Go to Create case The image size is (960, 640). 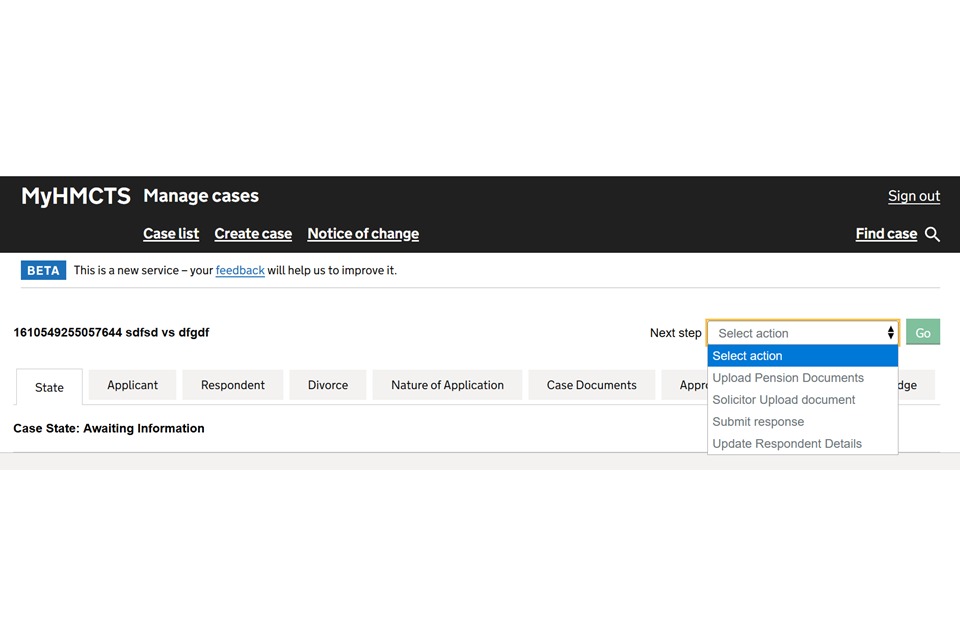[x=253, y=234]
